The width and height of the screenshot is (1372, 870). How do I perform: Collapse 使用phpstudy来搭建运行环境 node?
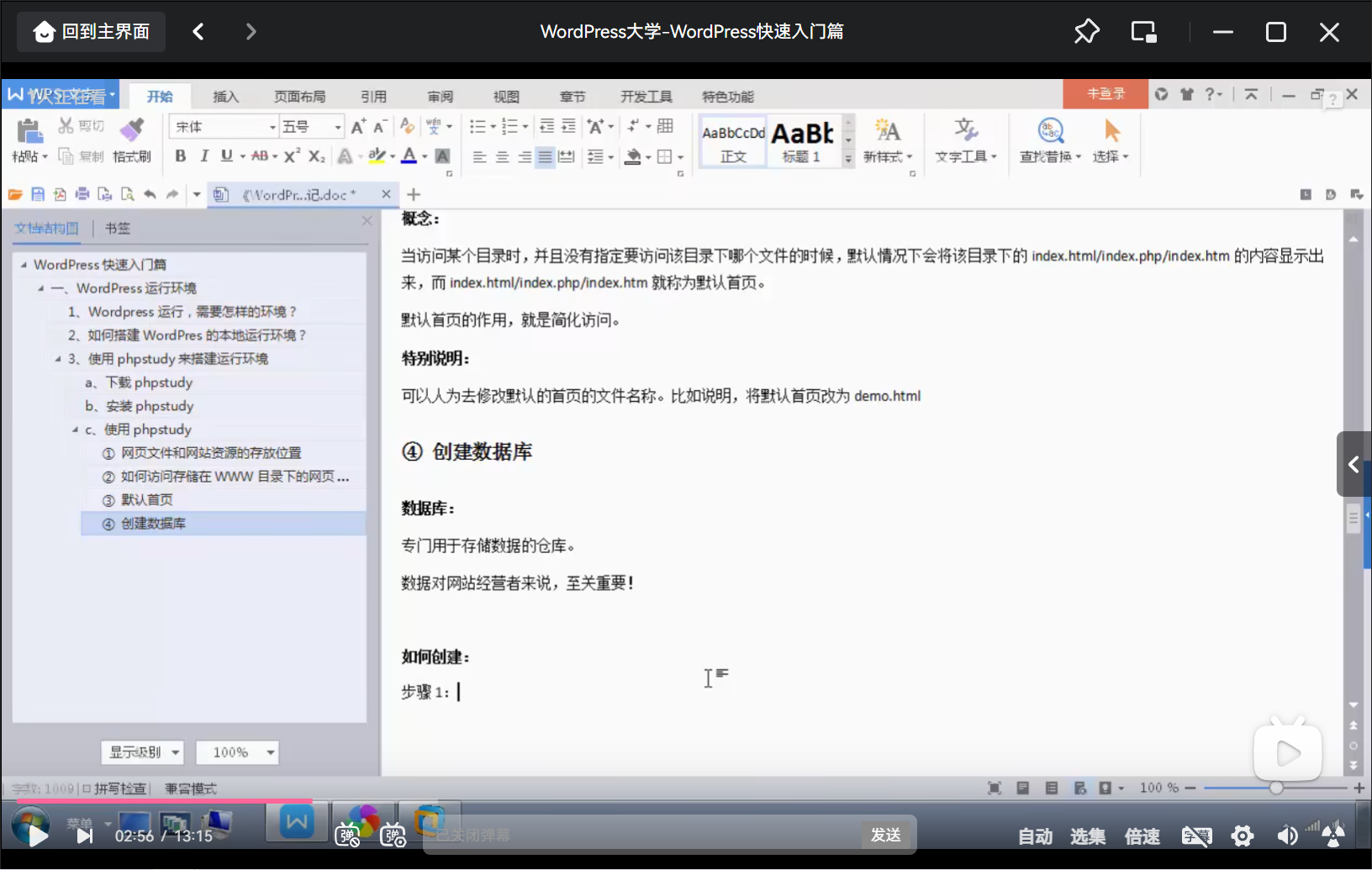58,359
